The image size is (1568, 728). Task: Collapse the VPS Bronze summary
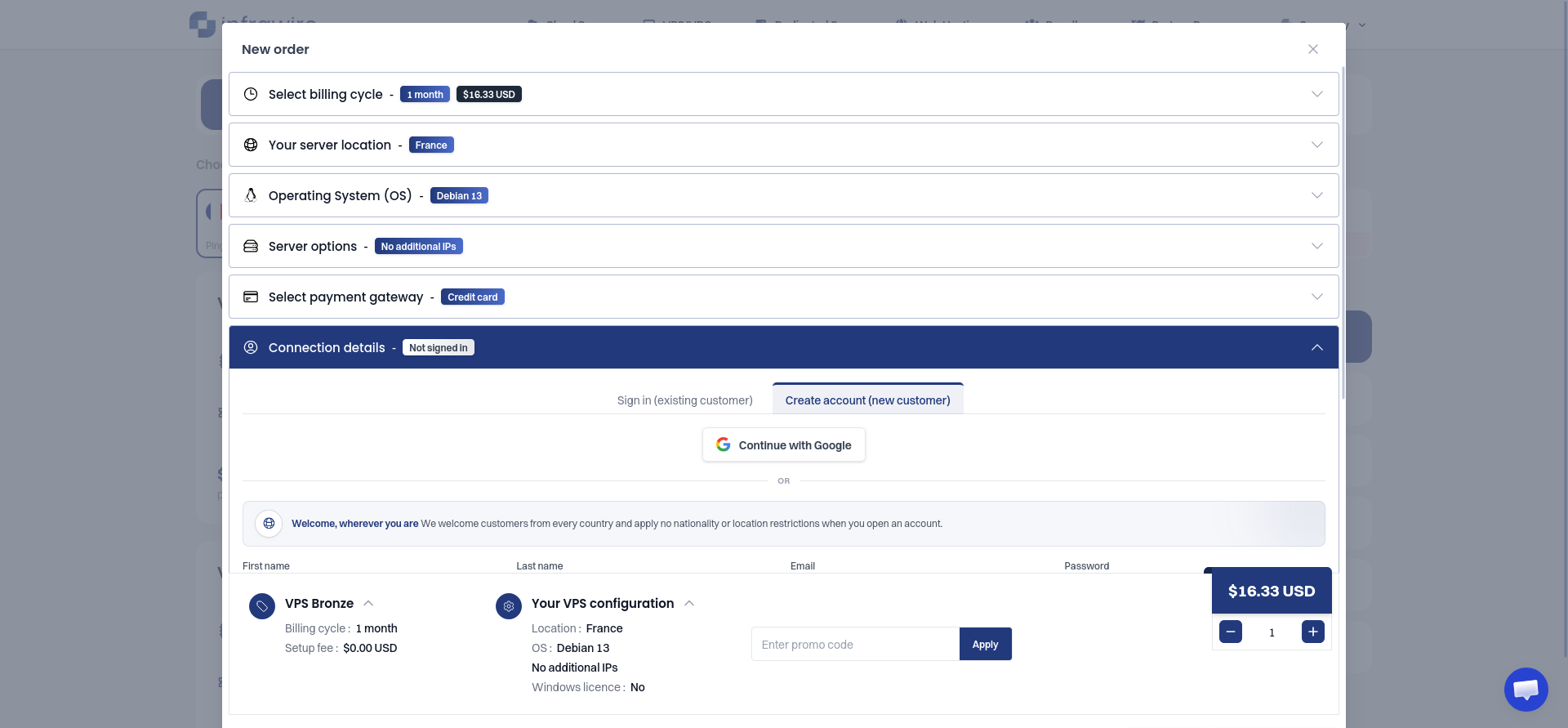point(368,603)
